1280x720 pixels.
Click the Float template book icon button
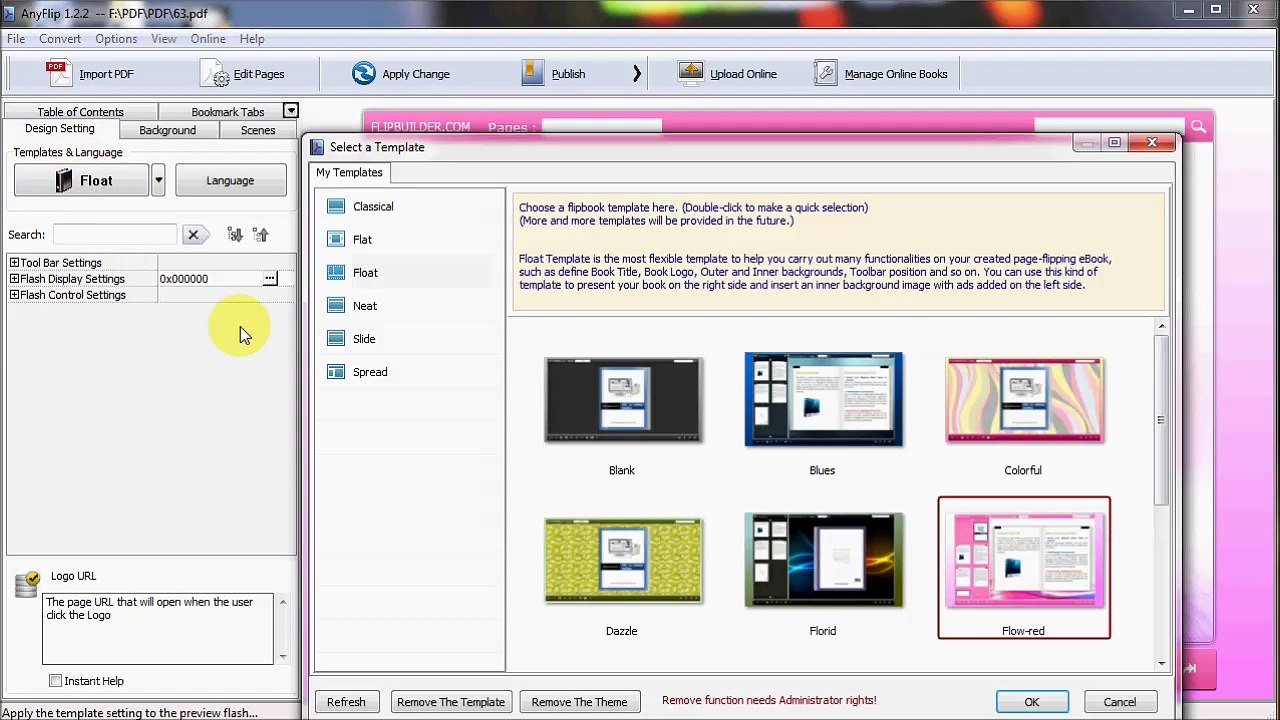pyautogui.click(x=82, y=180)
